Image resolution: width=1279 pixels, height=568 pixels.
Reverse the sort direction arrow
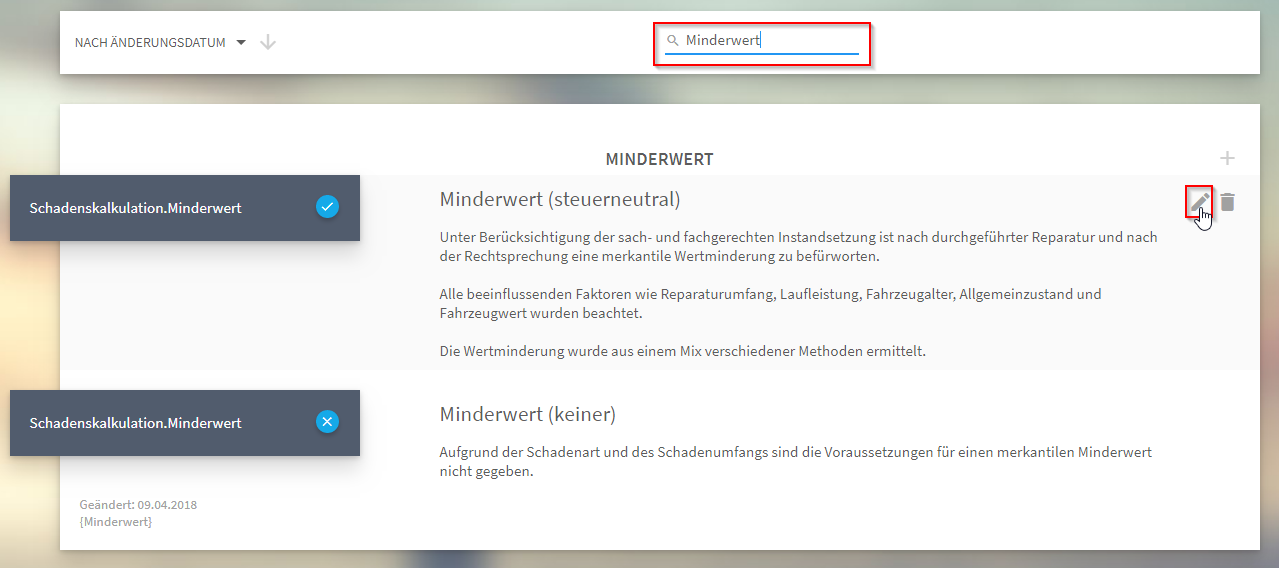tap(268, 42)
